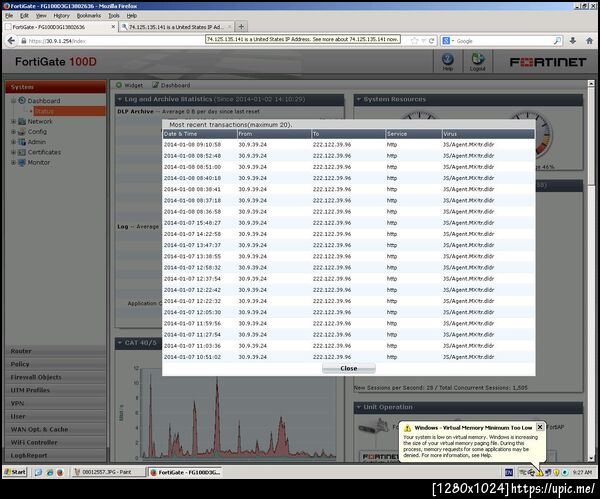Click the search magnifier in Google box
This screenshot has height=499, width=600.
click(557, 41)
